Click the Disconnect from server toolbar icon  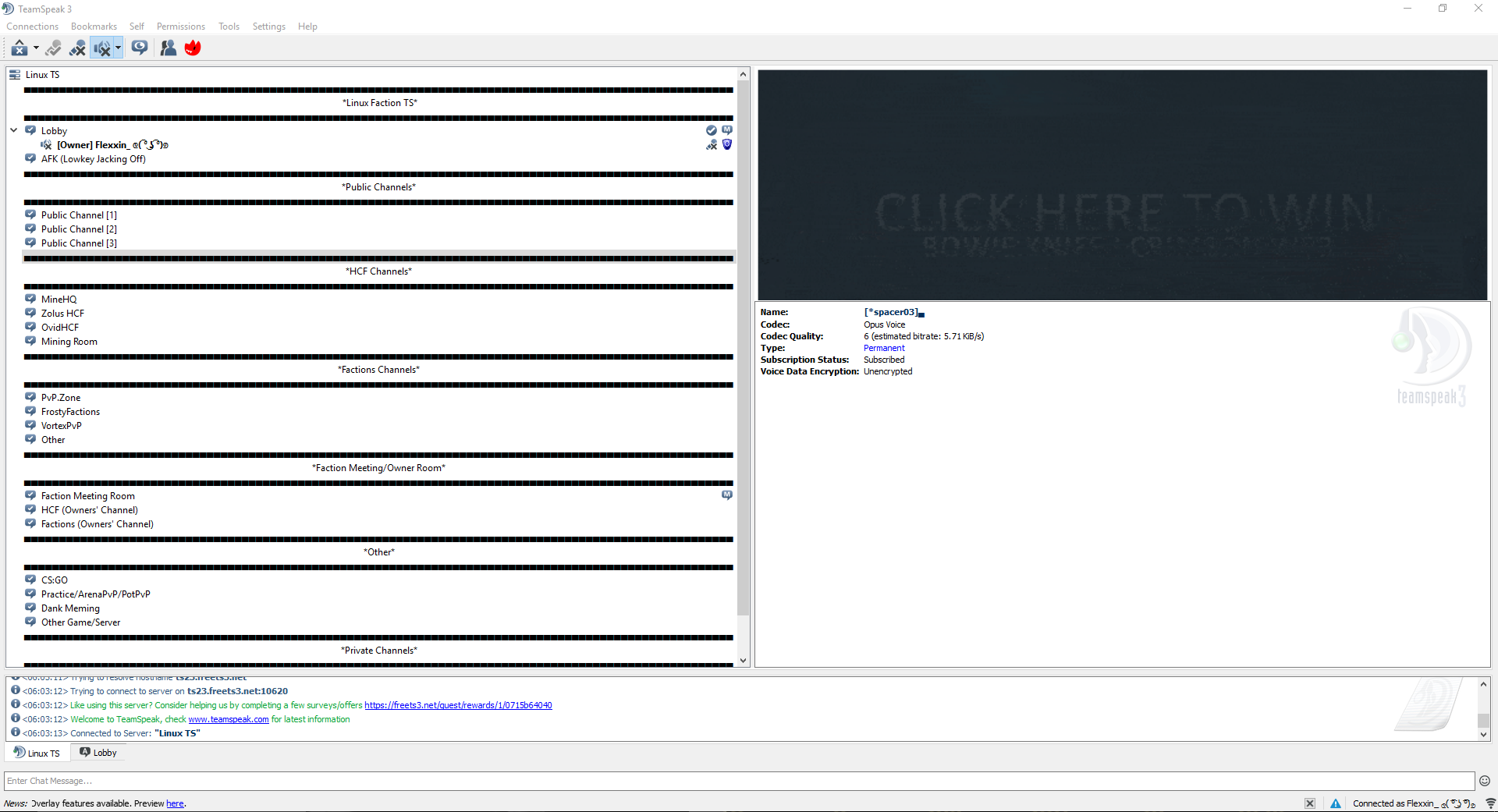click(x=20, y=48)
